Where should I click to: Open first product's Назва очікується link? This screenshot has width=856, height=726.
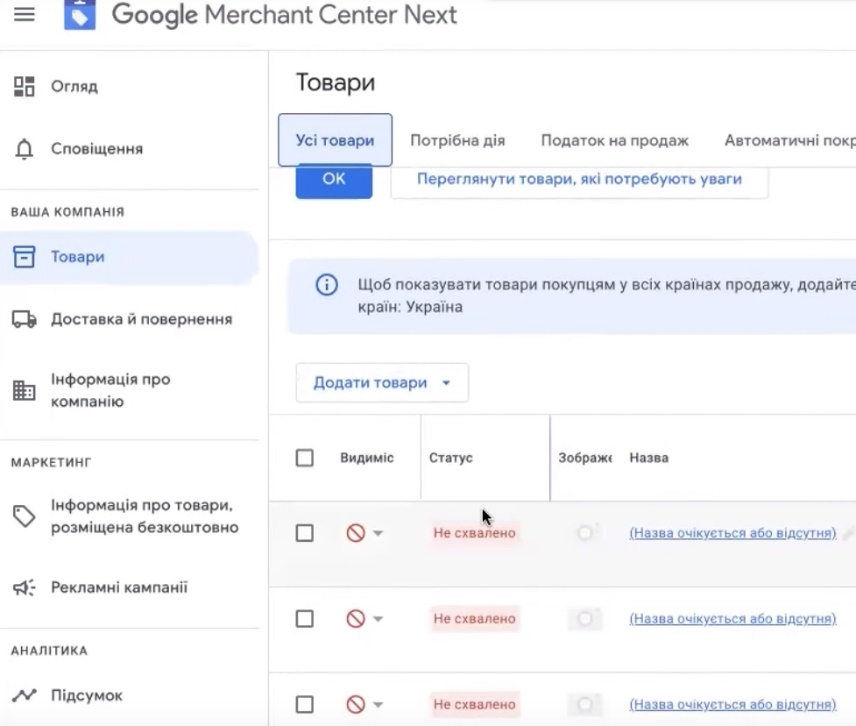732,533
